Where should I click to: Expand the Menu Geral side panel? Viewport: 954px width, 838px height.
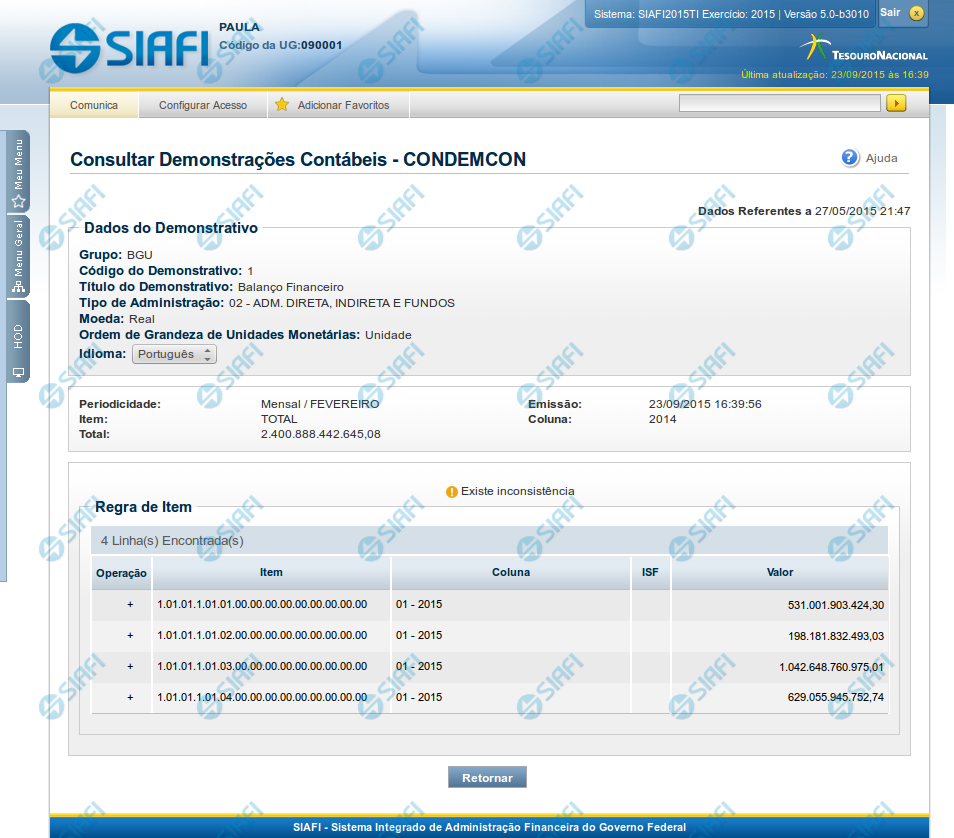[18, 256]
